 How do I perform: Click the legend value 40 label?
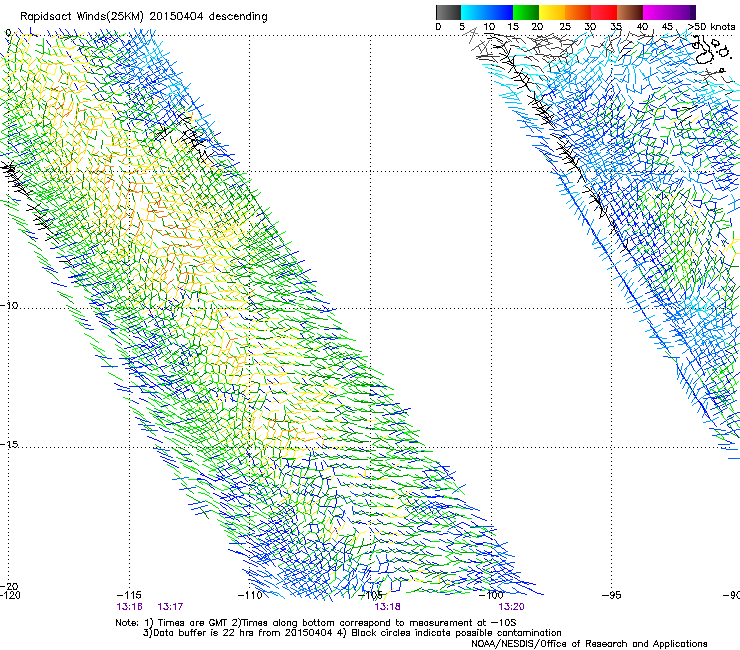pyautogui.click(x=642, y=27)
